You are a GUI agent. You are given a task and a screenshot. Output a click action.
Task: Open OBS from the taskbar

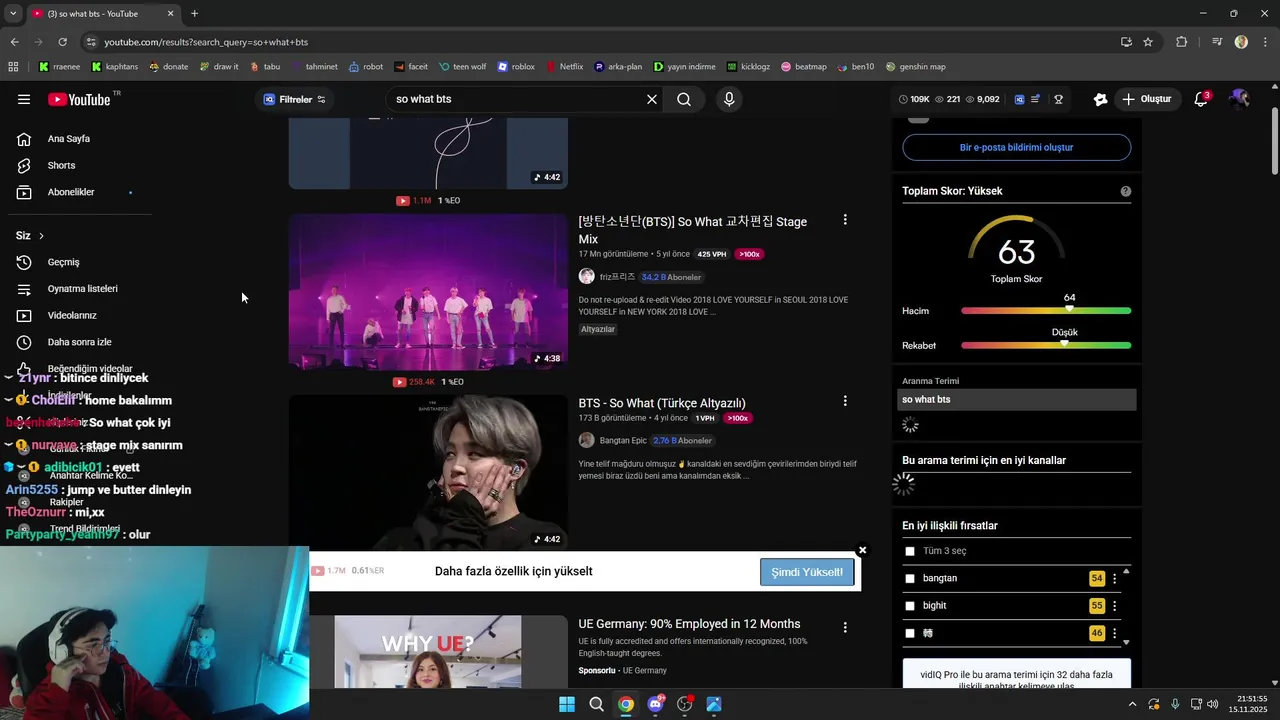click(685, 704)
